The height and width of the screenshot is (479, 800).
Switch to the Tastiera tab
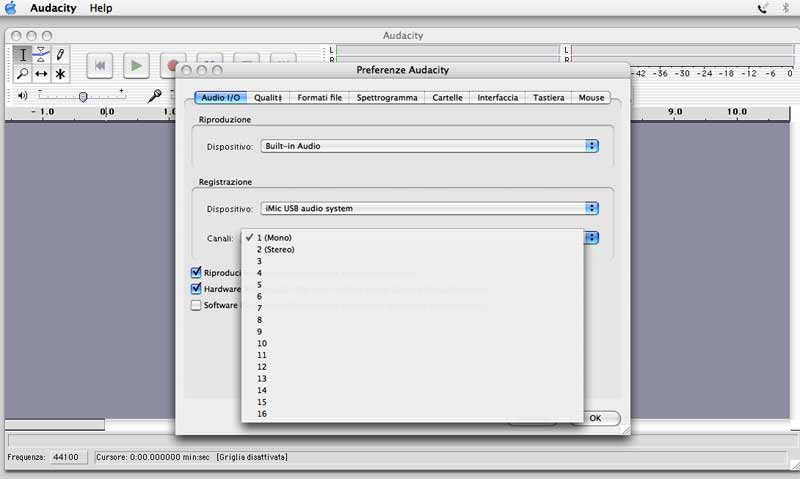coord(548,97)
